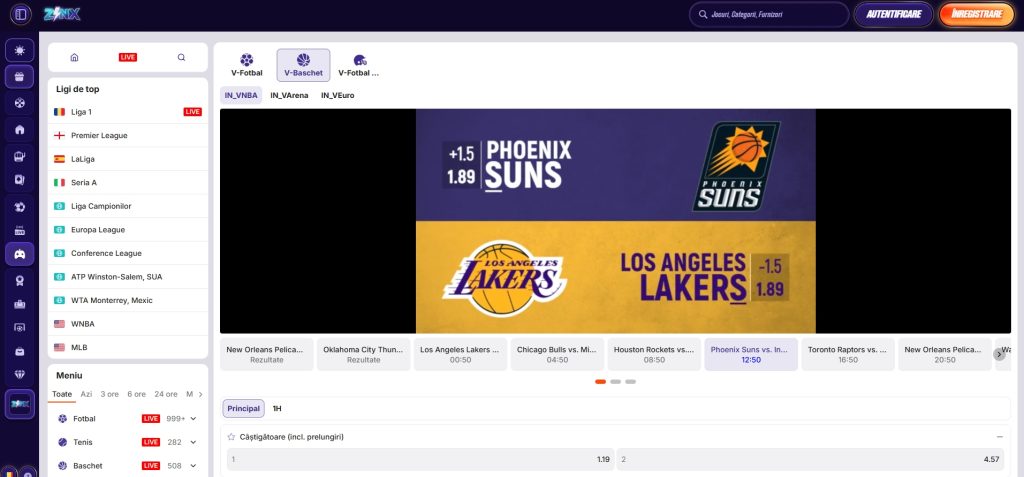
Task: Open Liga Campionilor league
Action: coord(128,206)
